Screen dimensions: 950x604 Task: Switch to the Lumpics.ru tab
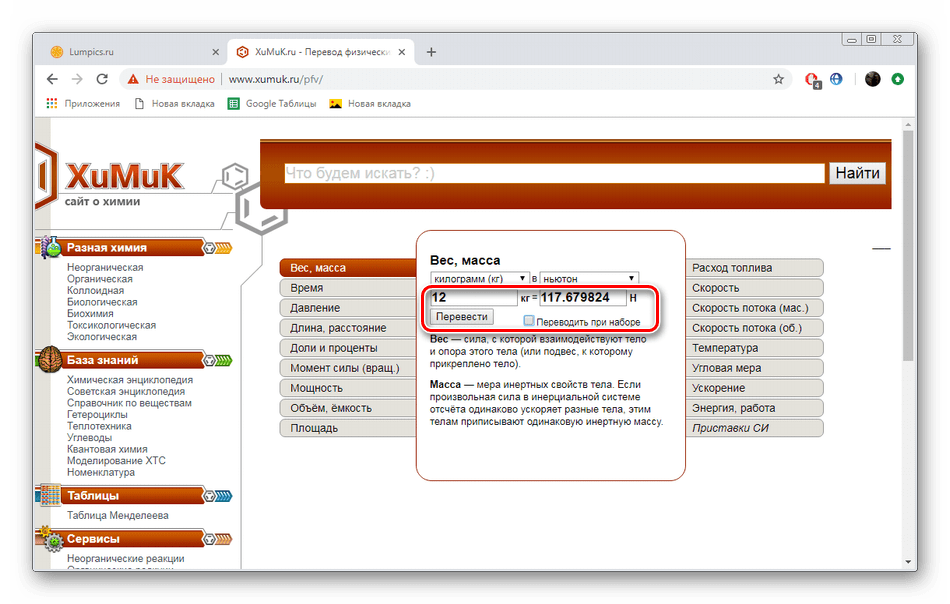(133, 52)
